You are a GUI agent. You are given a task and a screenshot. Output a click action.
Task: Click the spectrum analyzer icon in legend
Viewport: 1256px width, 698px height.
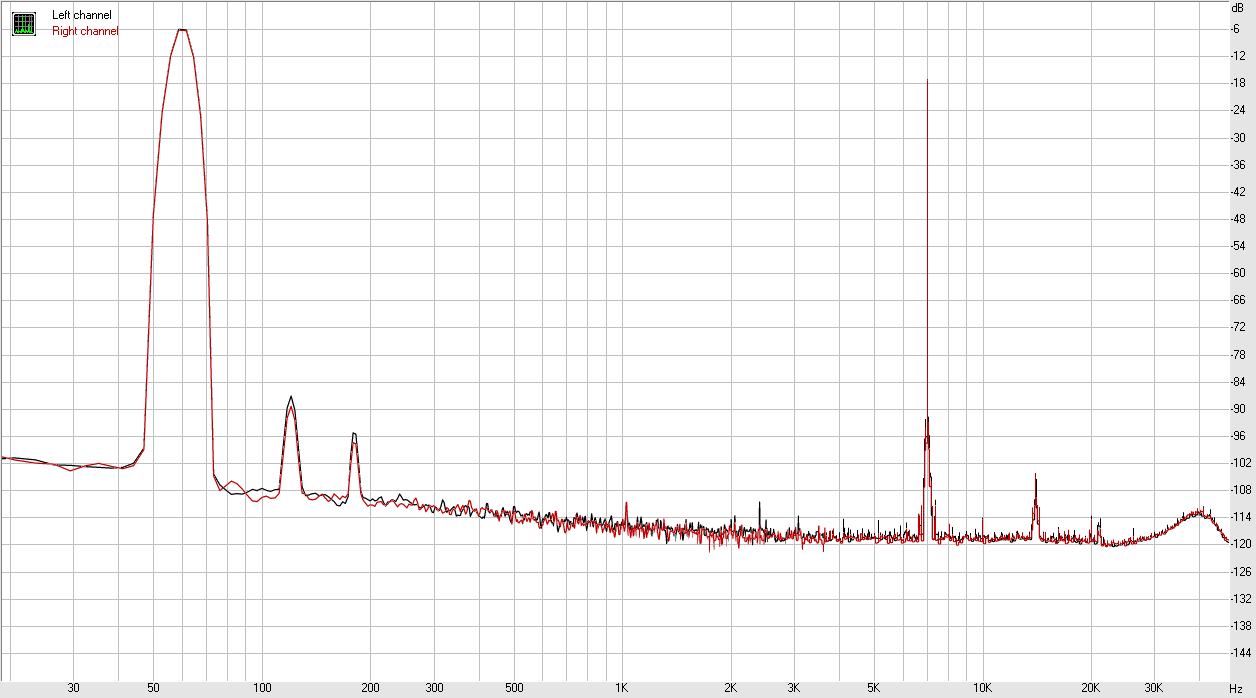(x=24, y=23)
